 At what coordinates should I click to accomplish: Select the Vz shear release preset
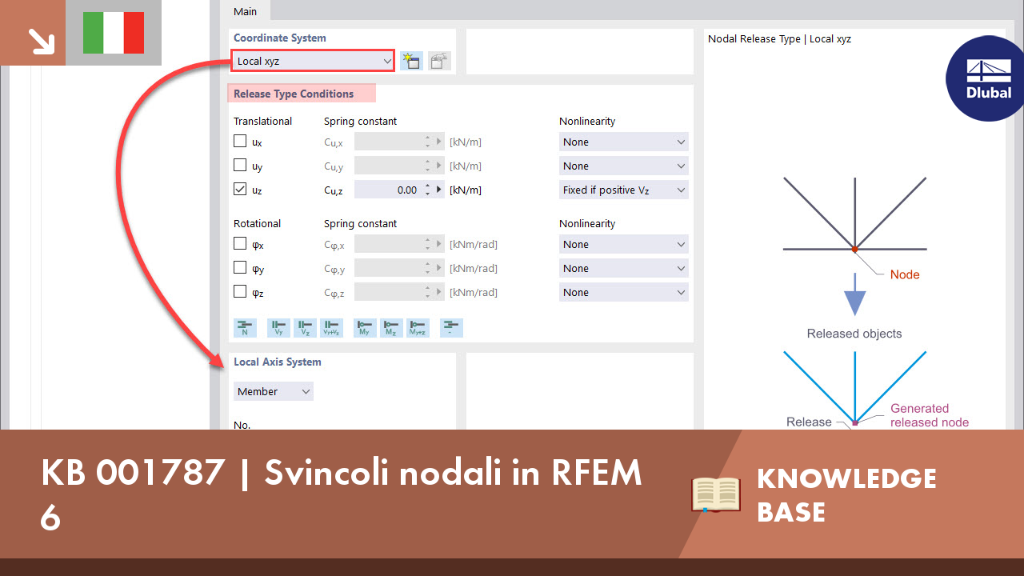tap(305, 327)
